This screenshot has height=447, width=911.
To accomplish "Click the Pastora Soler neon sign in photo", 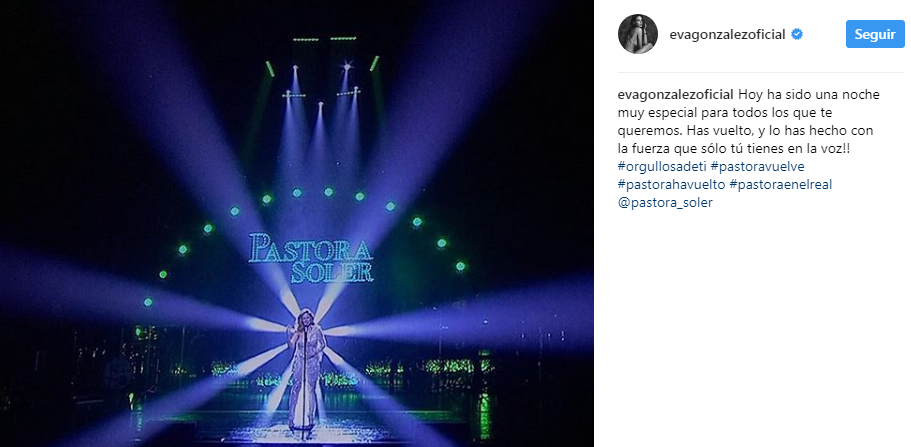I will coord(311,257).
